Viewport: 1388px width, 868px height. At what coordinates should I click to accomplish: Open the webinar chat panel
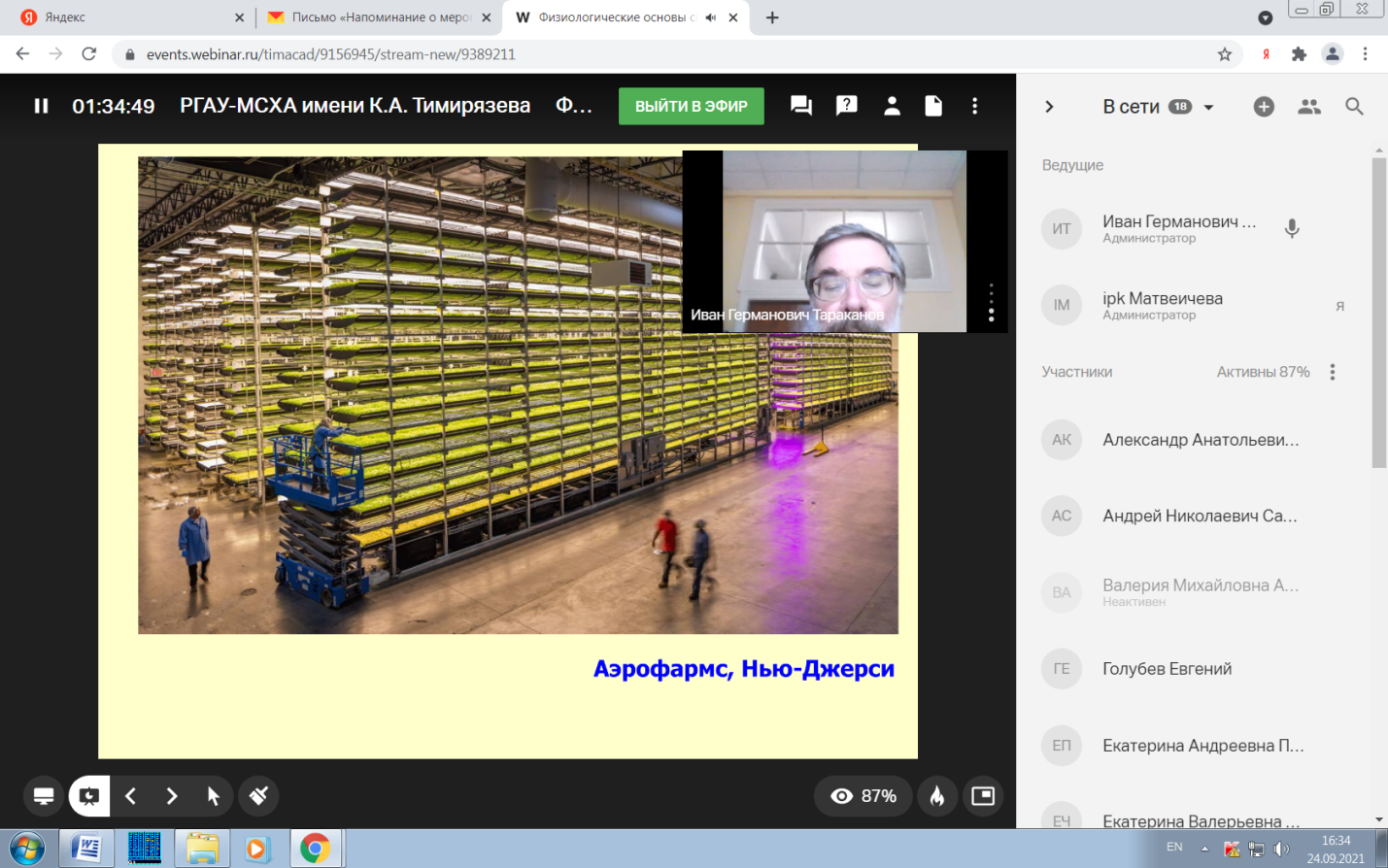point(801,106)
